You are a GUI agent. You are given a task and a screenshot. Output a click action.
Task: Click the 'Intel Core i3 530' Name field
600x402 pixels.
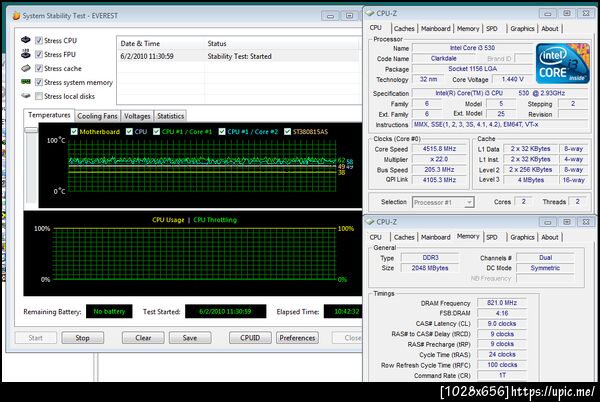coord(472,48)
